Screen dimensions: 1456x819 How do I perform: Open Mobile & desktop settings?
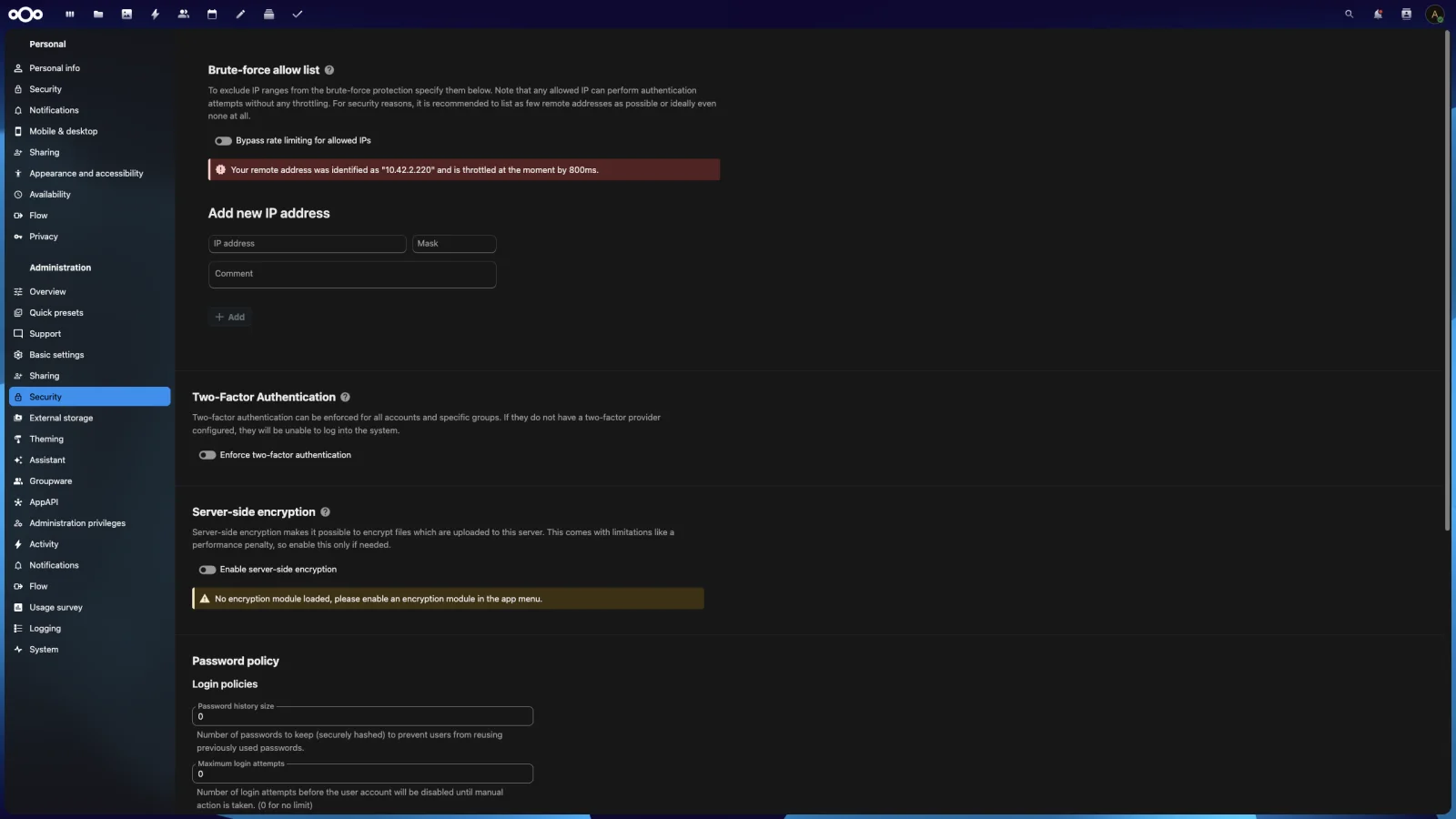(x=90, y=131)
